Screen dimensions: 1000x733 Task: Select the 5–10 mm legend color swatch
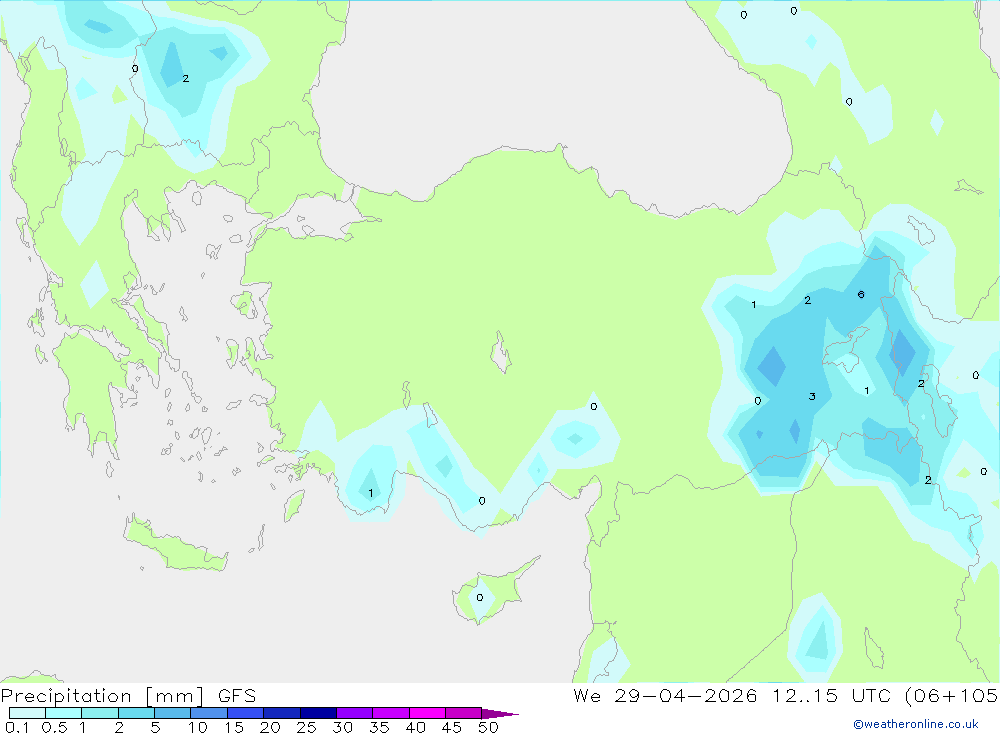(x=172, y=713)
